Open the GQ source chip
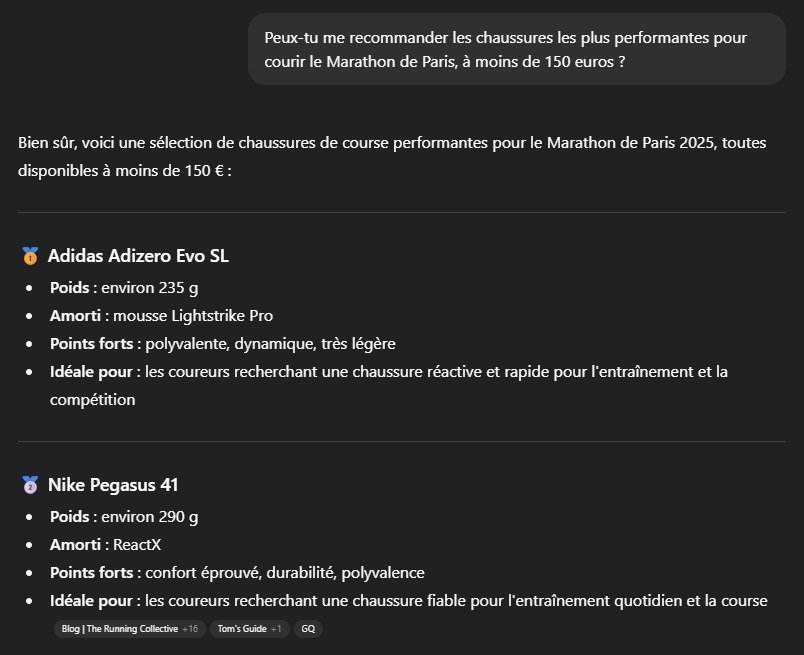804x655 pixels. 308,629
